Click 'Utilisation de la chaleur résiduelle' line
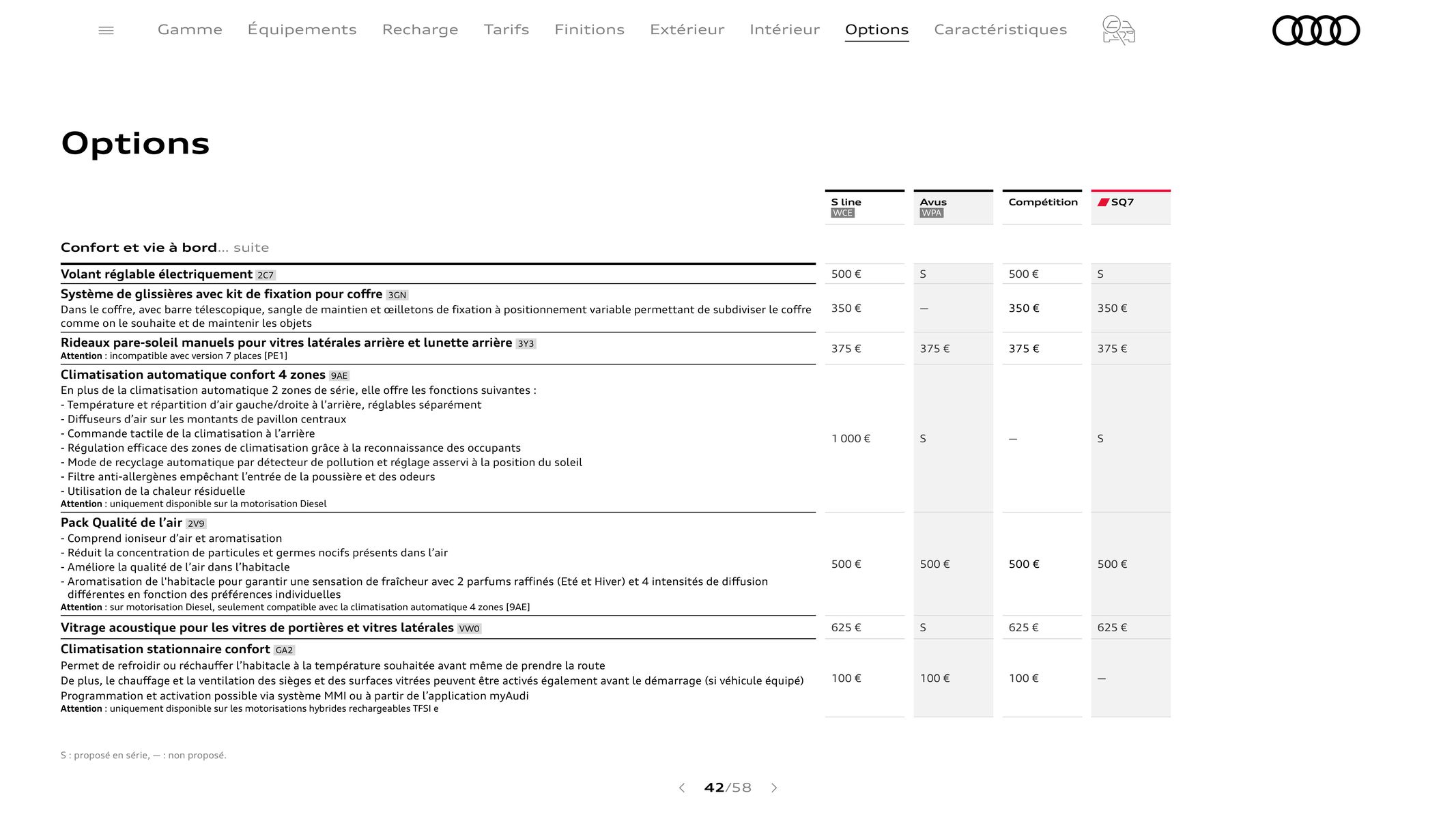1456x819 pixels. [x=153, y=491]
